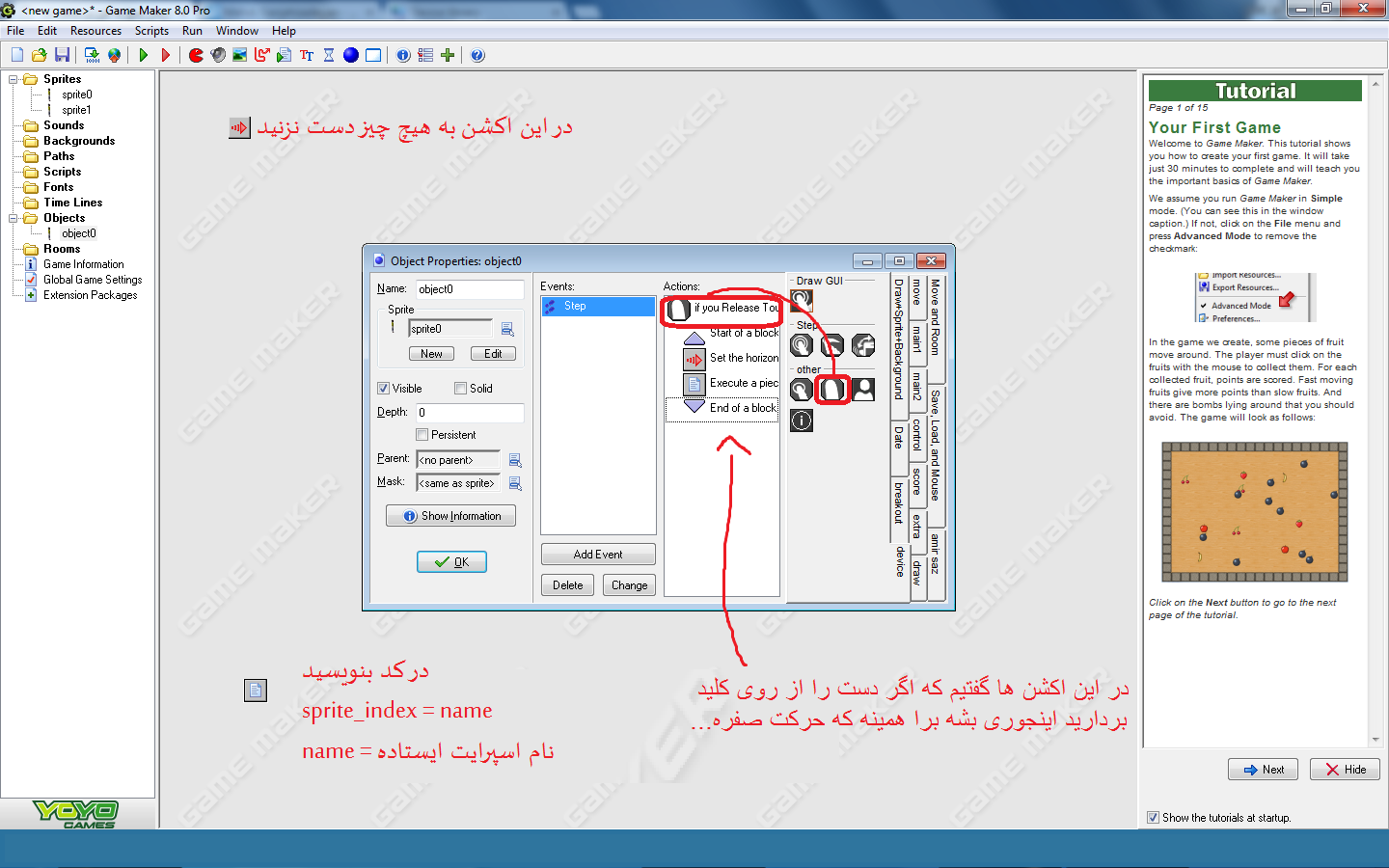Open sprite selection menu beside sprite0 field

tap(507, 329)
